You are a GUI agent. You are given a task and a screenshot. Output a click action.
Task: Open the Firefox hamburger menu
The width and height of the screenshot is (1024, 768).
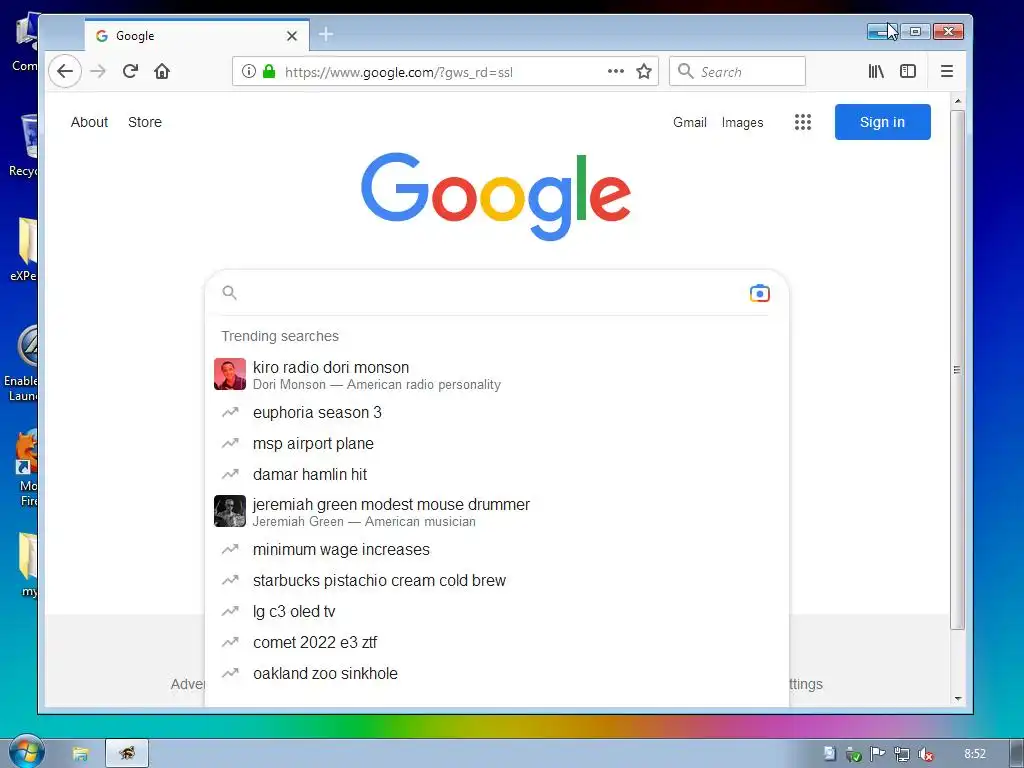[946, 71]
